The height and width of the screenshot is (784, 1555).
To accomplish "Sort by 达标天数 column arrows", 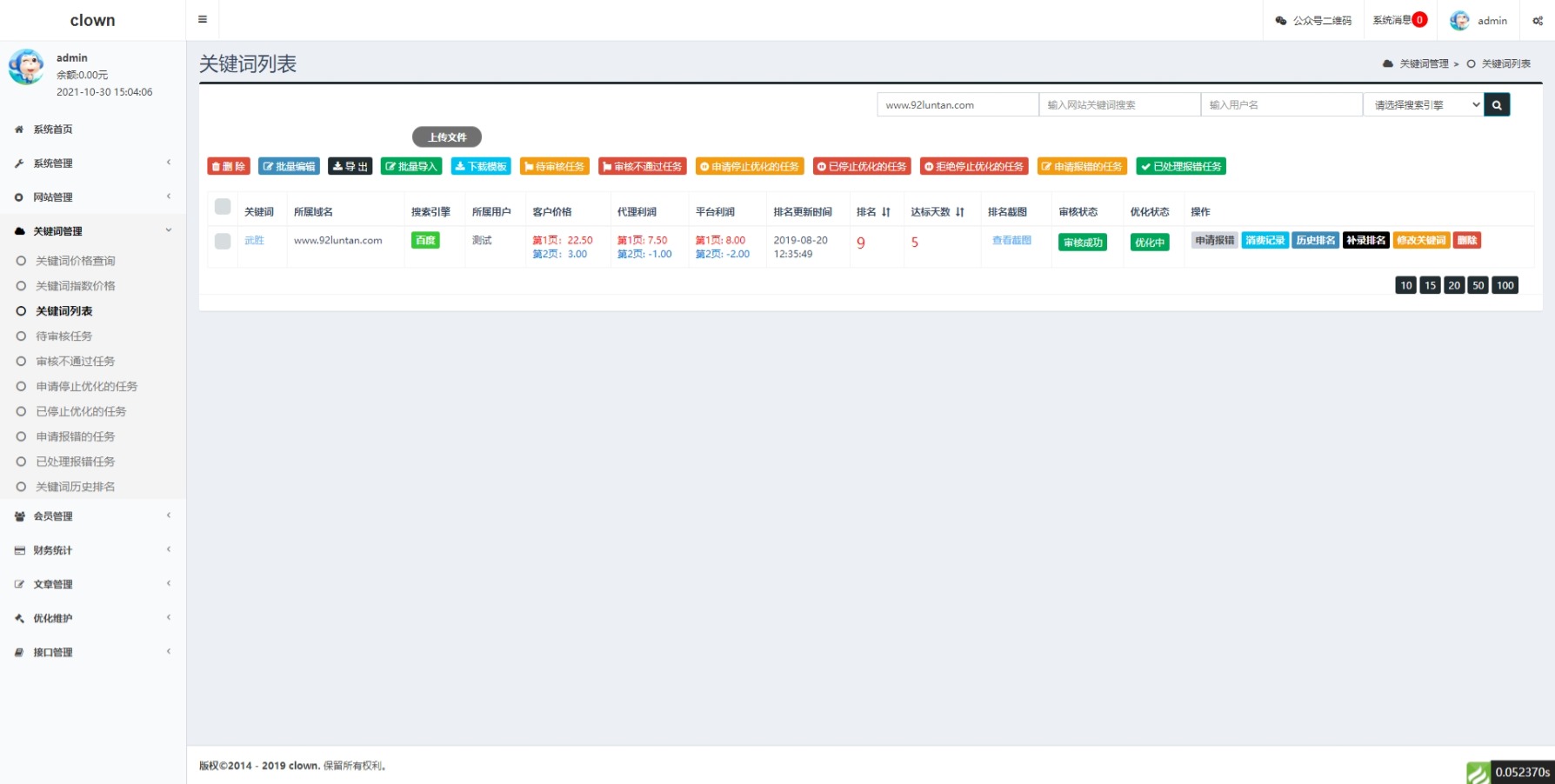I will pos(959,212).
